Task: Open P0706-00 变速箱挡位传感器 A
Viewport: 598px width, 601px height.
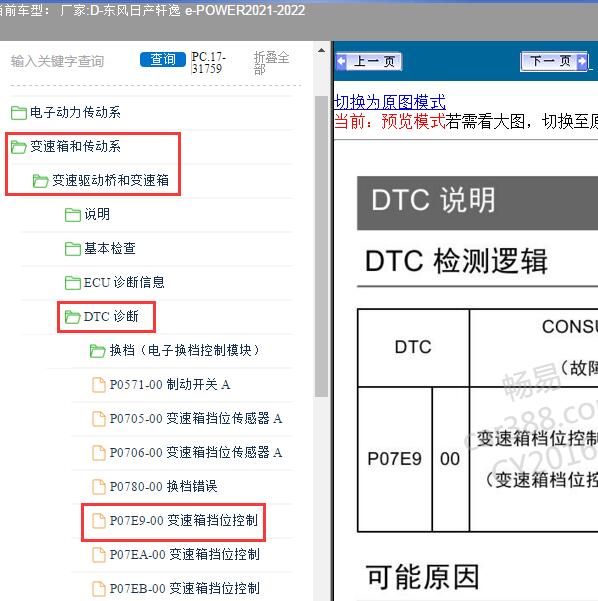Action: click(x=196, y=453)
